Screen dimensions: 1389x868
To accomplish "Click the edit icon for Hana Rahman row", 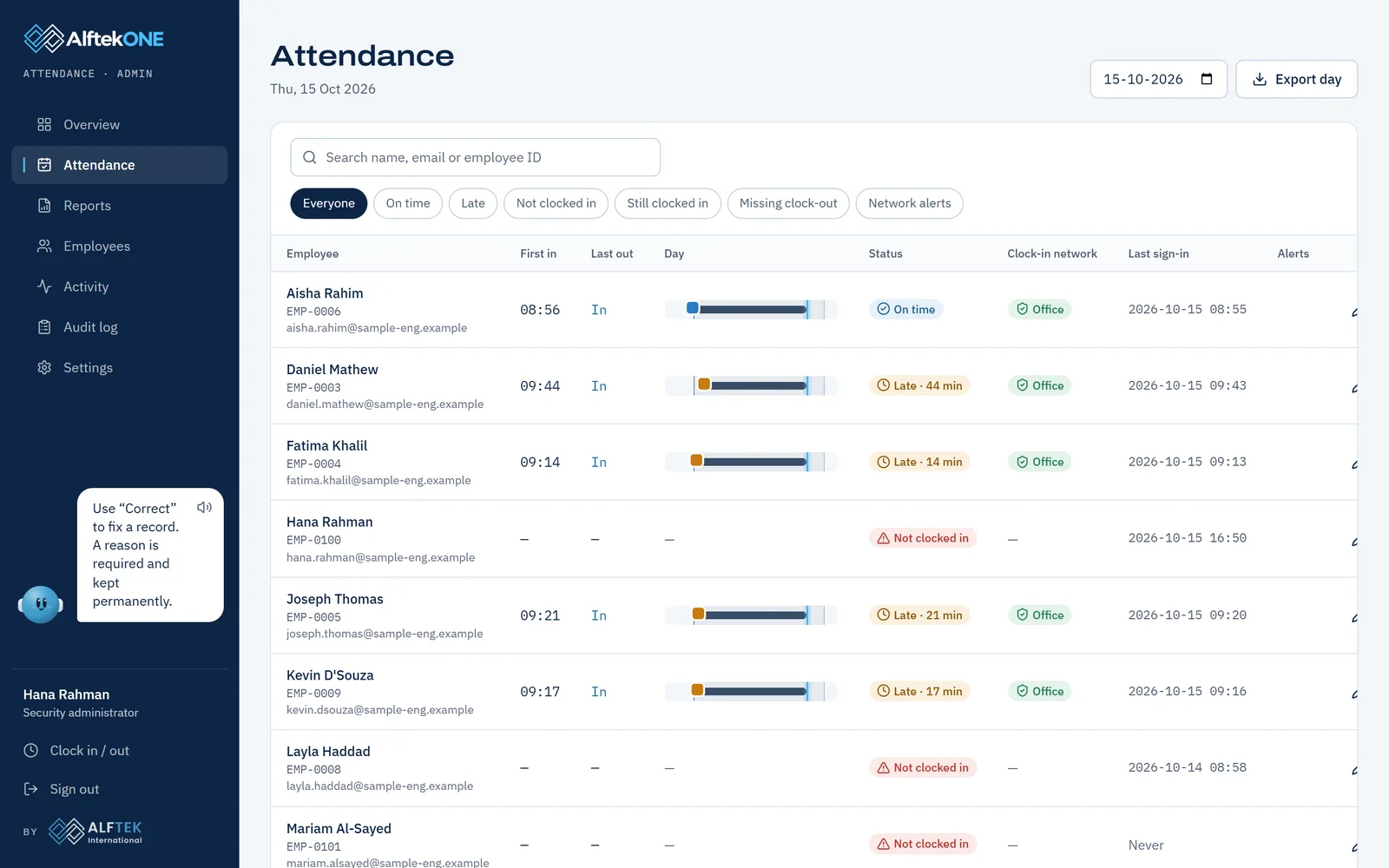I will [x=1354, y=541].
